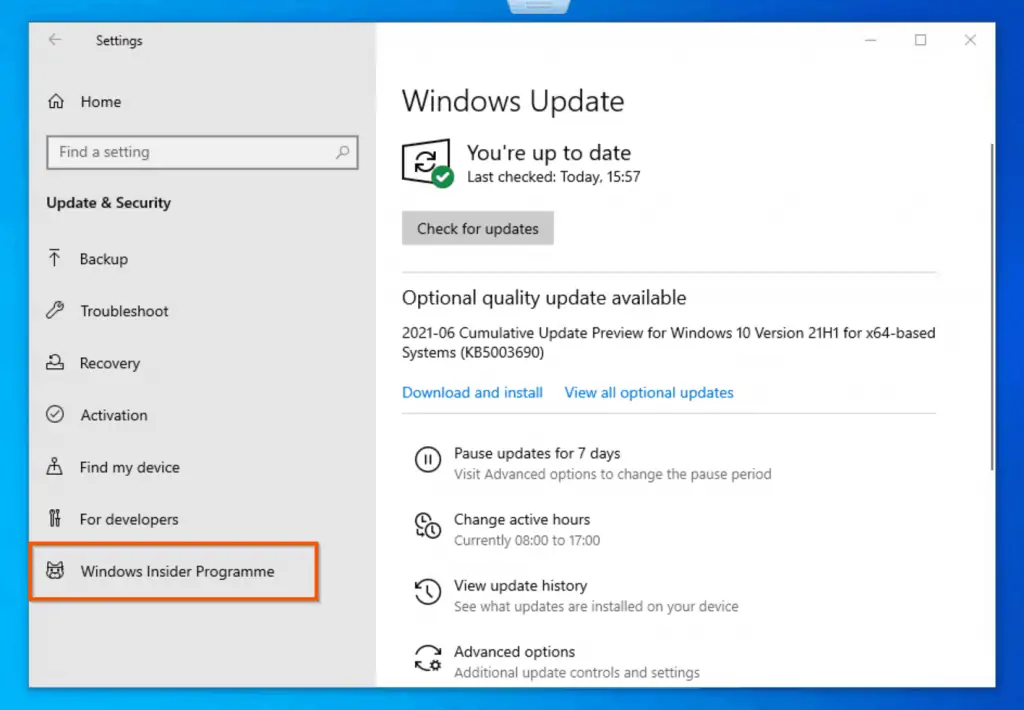Click the Update & Security heading
1024x710 pixels.
coord(108,202)
